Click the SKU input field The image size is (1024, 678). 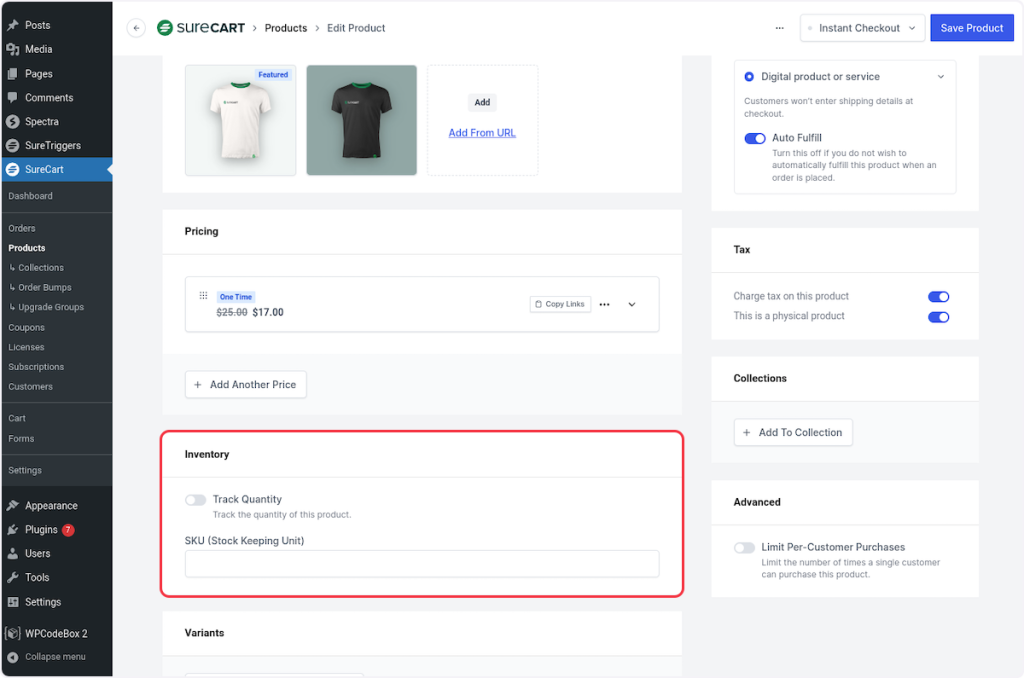point(421,564)
